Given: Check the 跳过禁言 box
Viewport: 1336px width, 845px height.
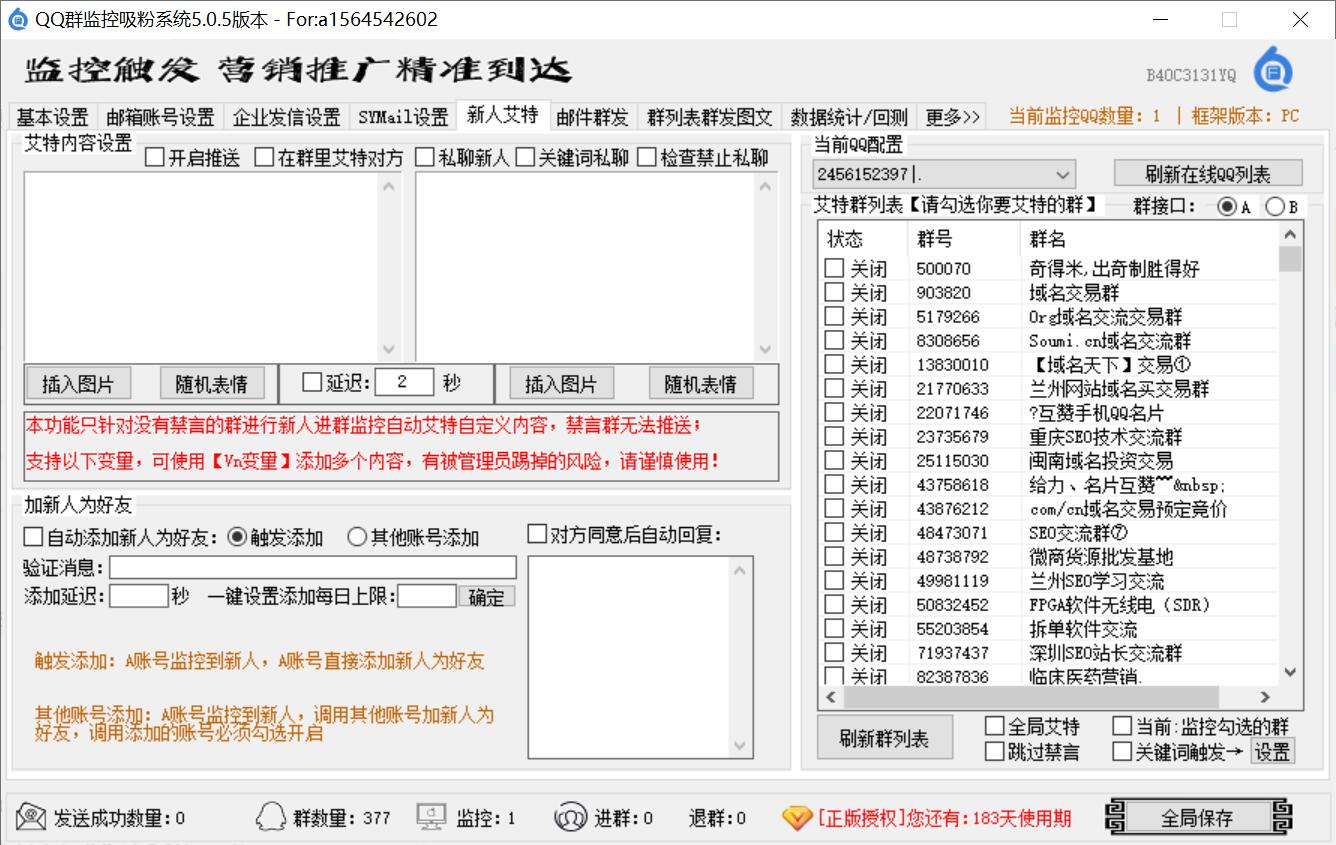Looking at the screenshot, I should [994, 751].
